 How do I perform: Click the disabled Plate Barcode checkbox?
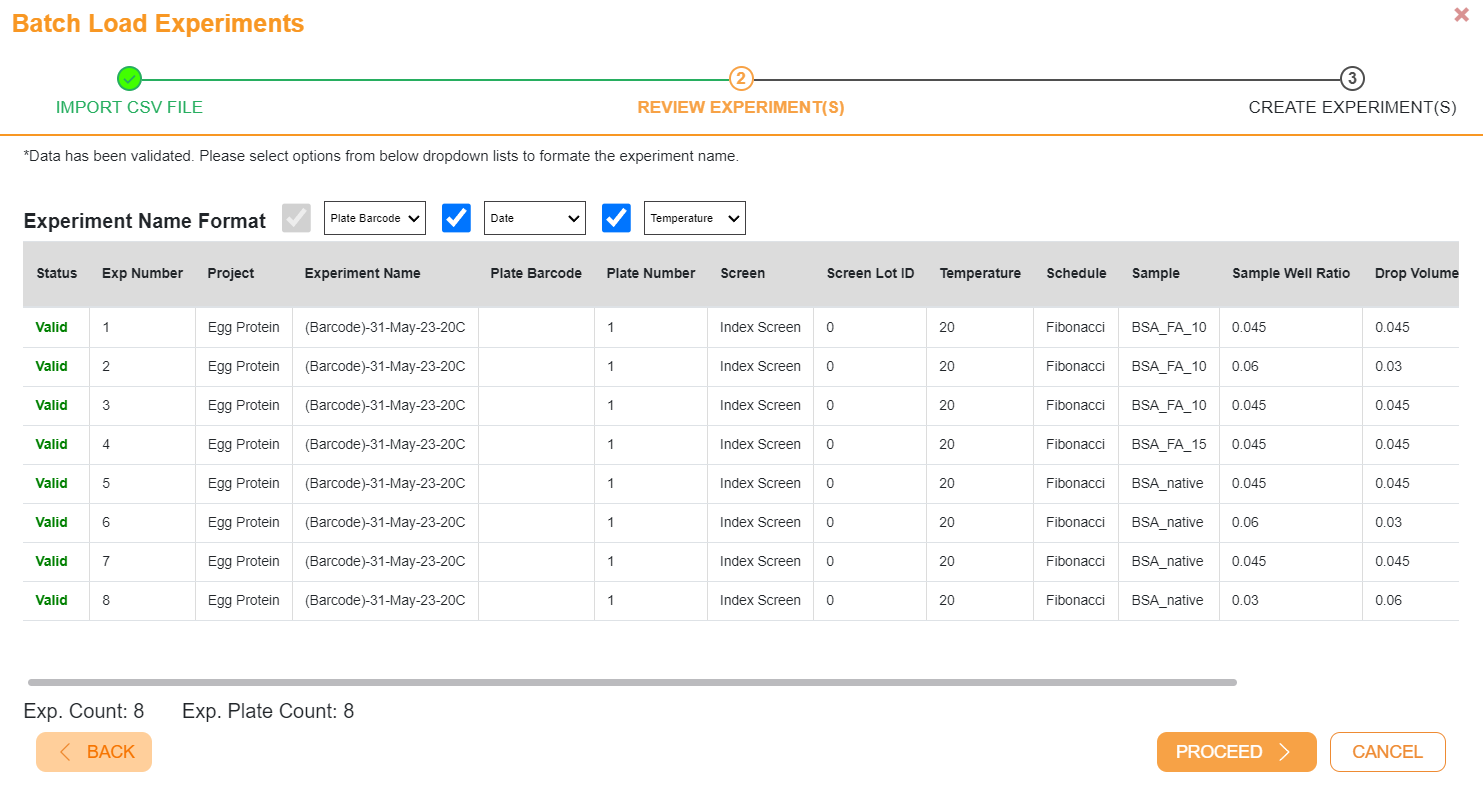click(x=296, y=217)
